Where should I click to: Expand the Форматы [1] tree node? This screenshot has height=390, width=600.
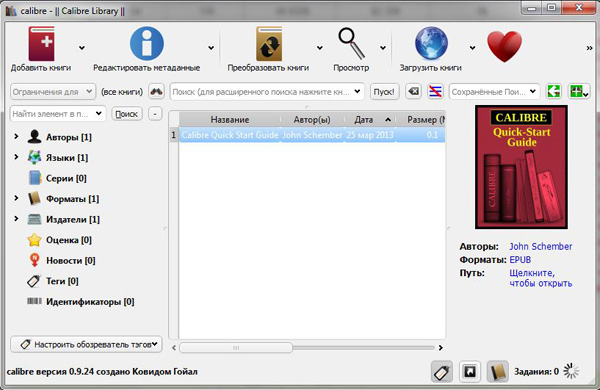point(16,198)
